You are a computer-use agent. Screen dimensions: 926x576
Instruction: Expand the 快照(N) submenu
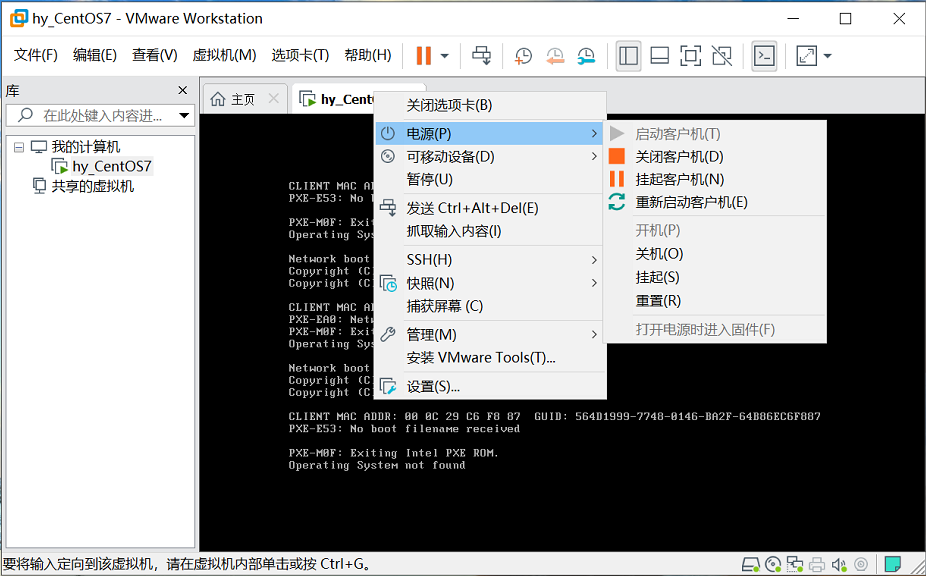click(x=490, y=283)
